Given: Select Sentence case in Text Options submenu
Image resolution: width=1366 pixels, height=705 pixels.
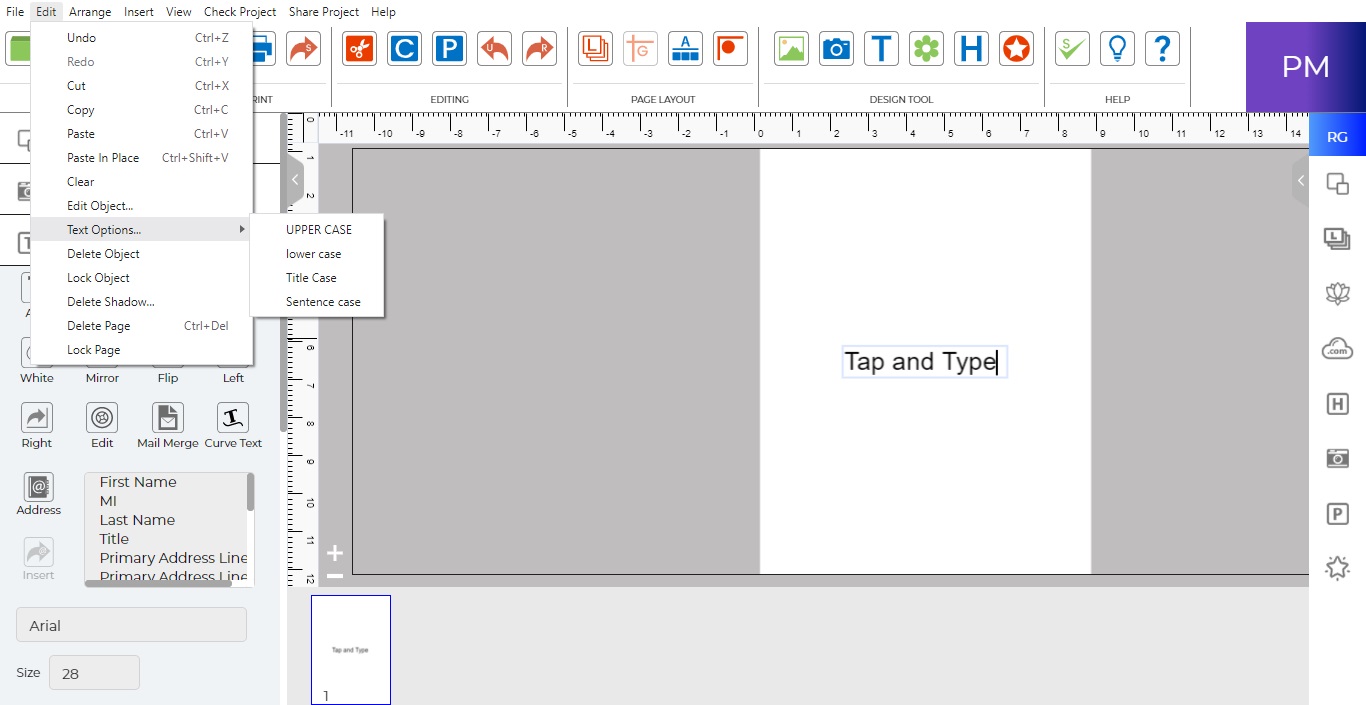Looking at the screenshot, I should coord(317,302).
